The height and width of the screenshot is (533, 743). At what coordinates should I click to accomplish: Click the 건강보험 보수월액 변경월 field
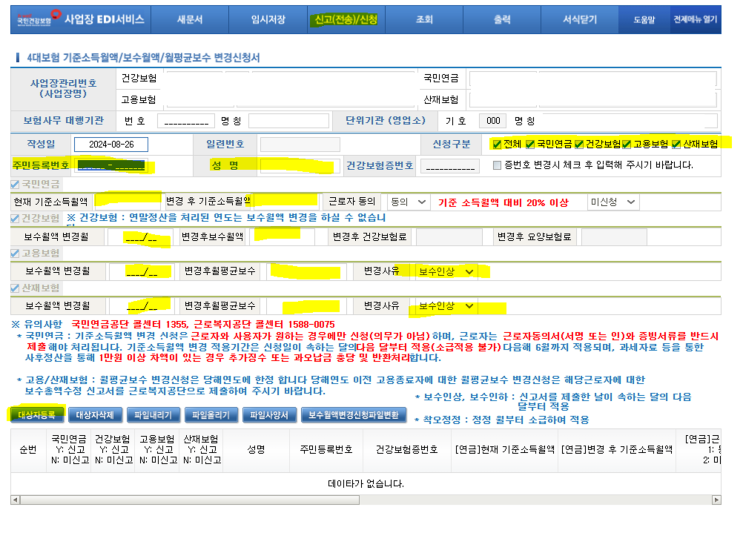(x=141, y=237)
